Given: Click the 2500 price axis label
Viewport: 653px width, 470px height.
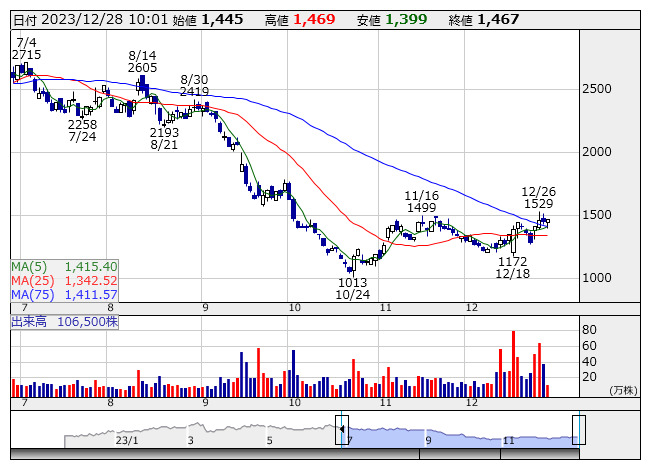Looking at the screenshot, I should 597,89.
